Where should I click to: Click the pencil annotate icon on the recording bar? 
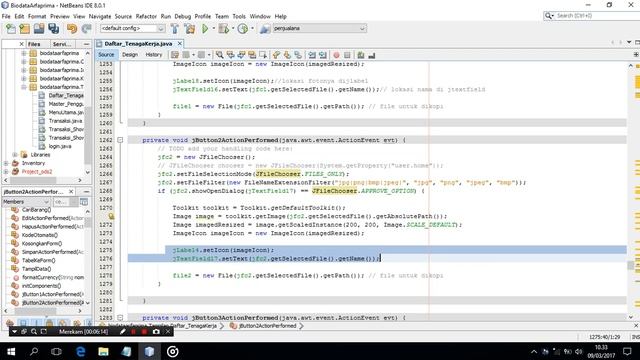point(122,331)
